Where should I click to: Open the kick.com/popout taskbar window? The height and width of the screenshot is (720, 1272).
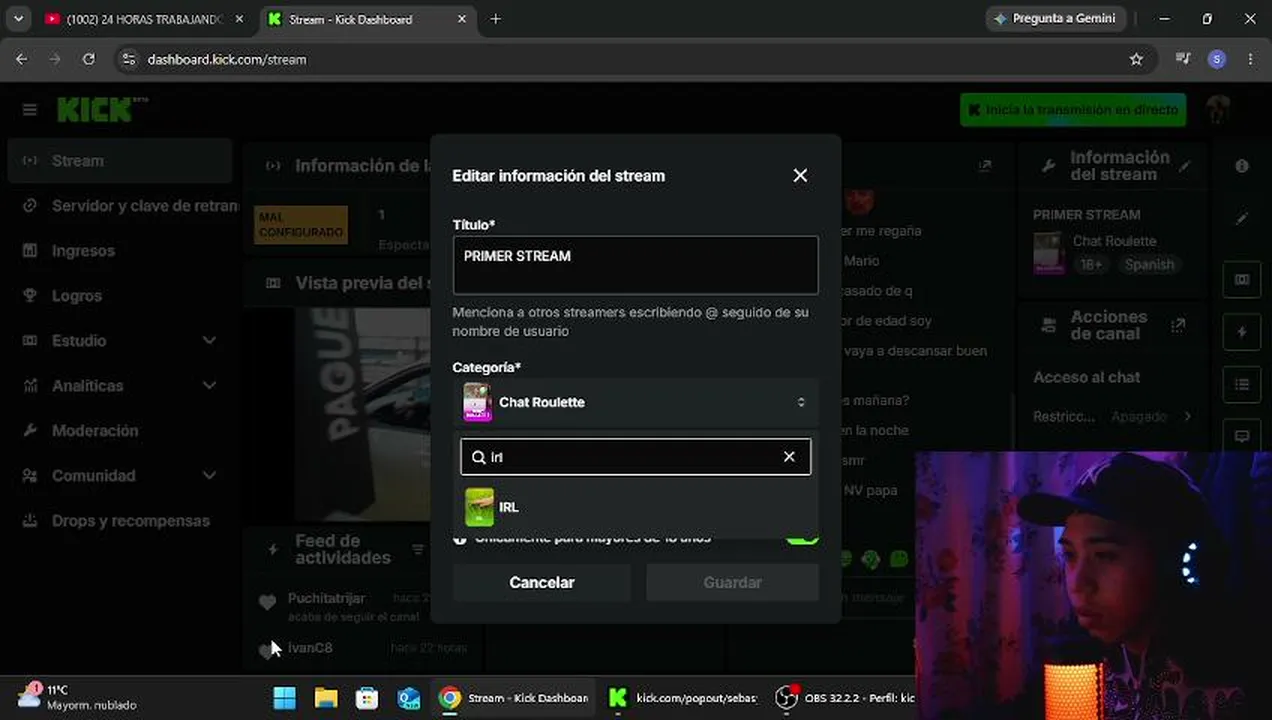click(x=684, y=697)
